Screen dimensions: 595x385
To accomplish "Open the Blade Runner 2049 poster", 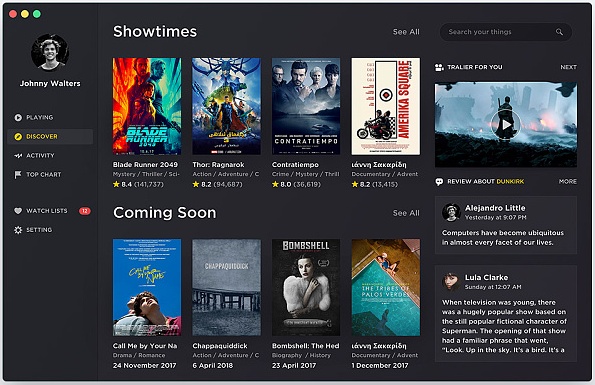I will (147, 106).
